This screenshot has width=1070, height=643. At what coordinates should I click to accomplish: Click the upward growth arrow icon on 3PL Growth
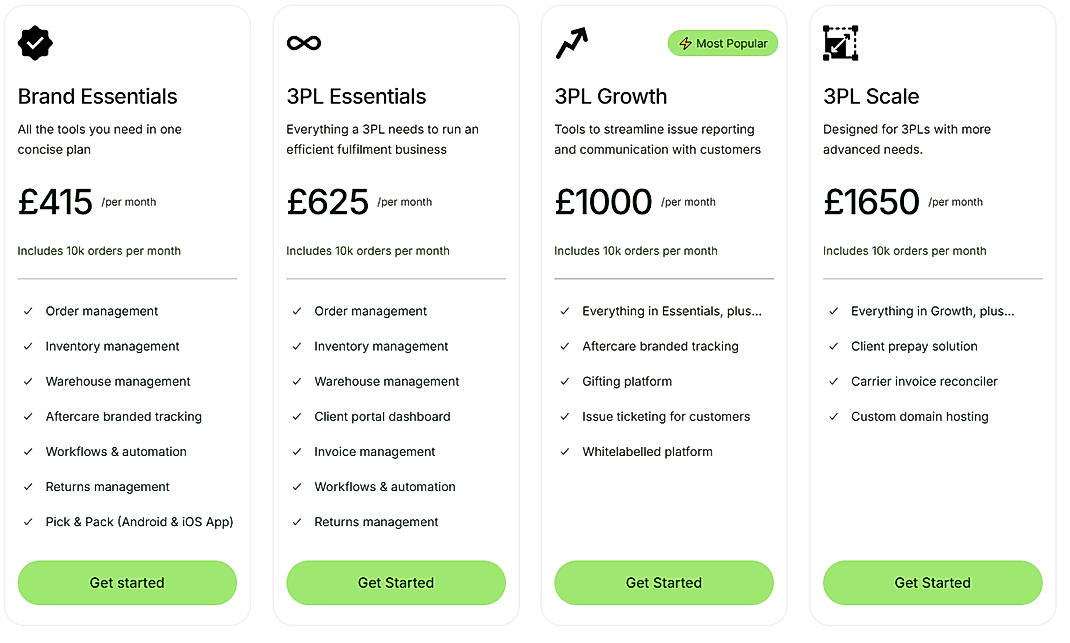570,42
